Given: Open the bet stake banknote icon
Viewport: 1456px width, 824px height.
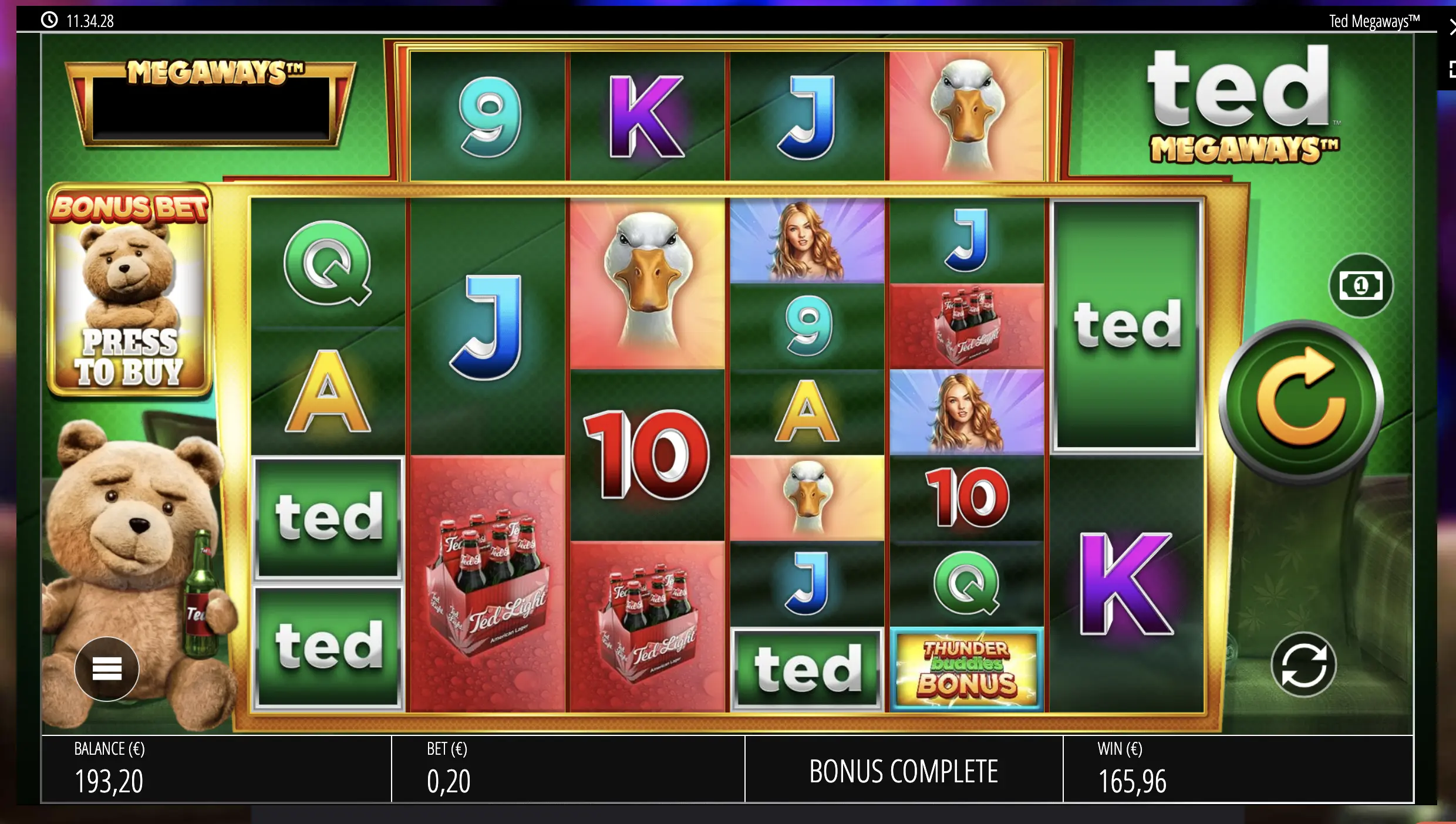Looking at the screenshot, I should coord(1361,286).
